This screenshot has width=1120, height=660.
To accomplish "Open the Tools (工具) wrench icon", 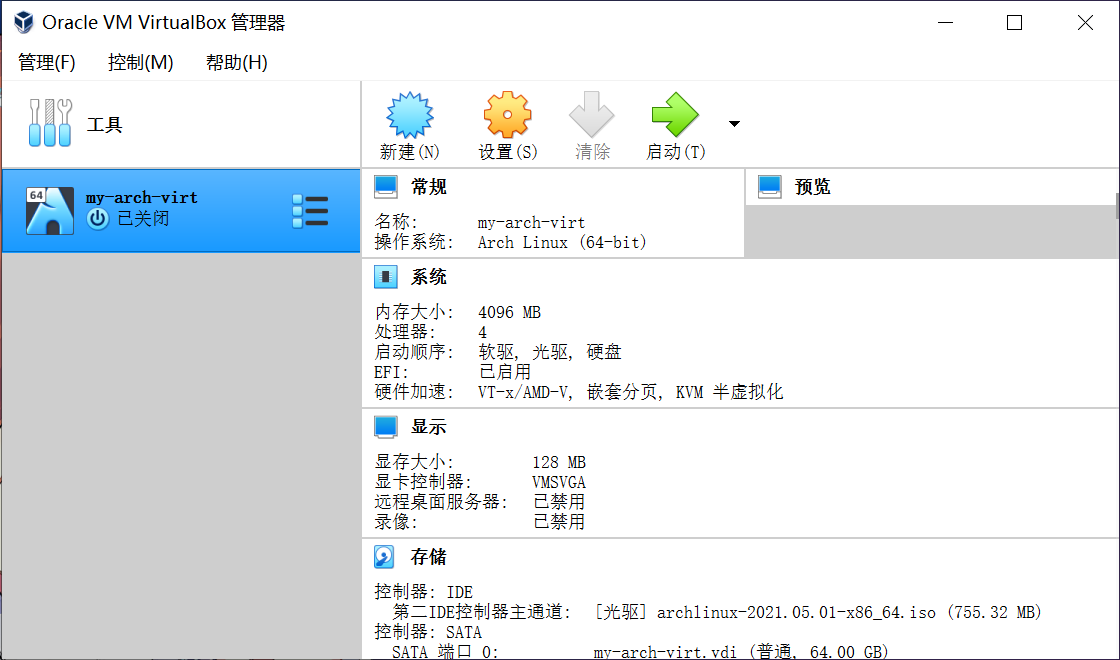I will [50, 123].
